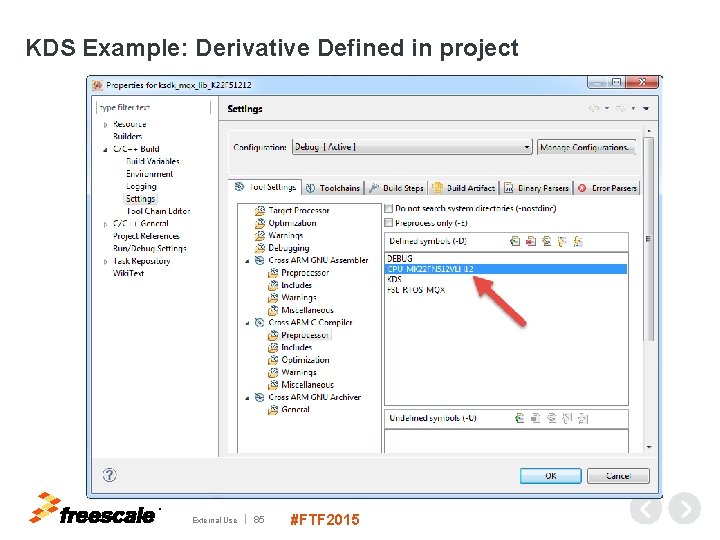Open Tool Chain Editor page

click(x=158, y=211)
